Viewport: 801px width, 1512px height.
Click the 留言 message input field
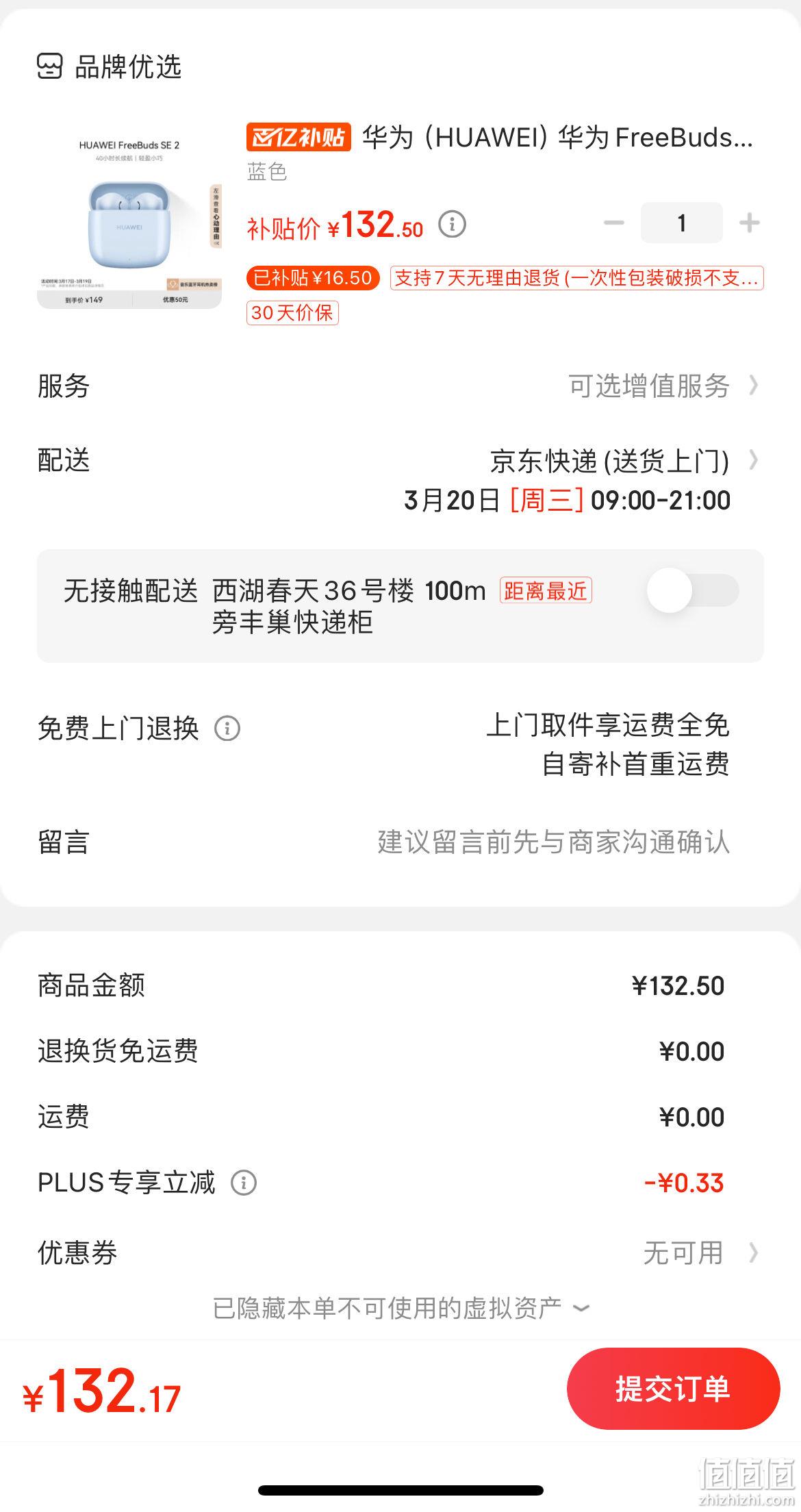[400, 842]
